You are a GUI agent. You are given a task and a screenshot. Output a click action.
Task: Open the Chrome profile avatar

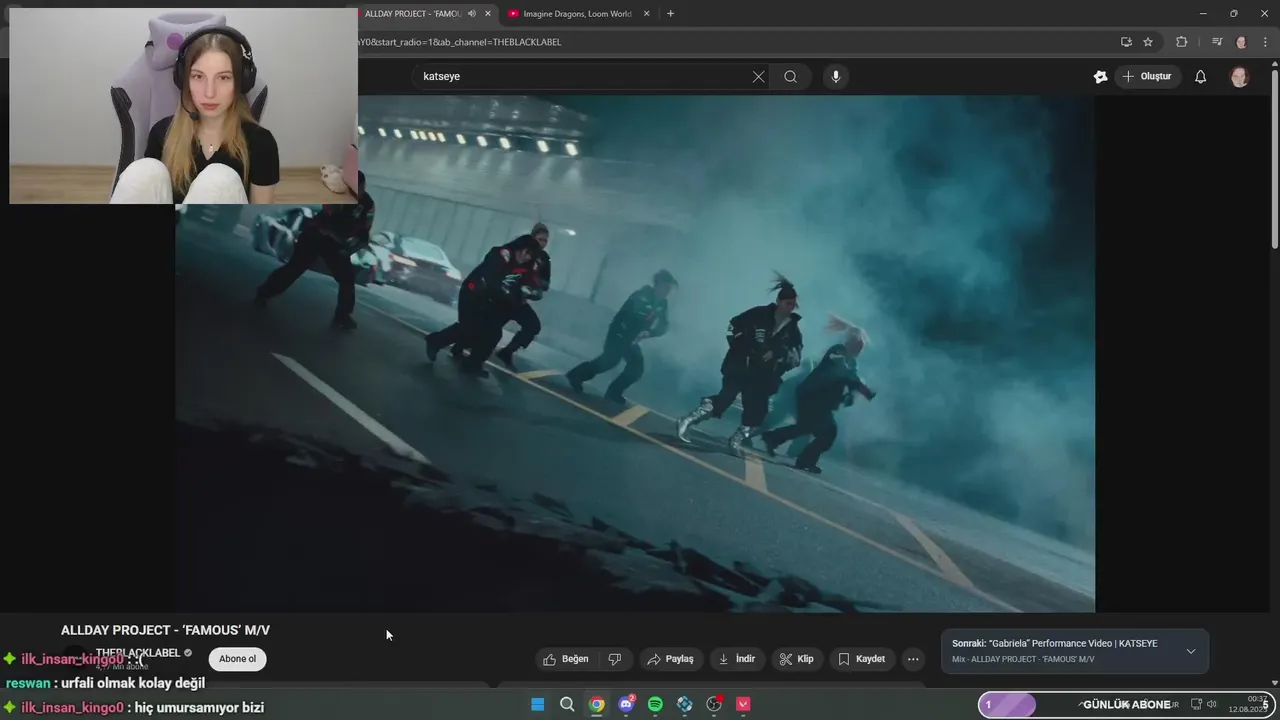click(x=1241, y=42)
